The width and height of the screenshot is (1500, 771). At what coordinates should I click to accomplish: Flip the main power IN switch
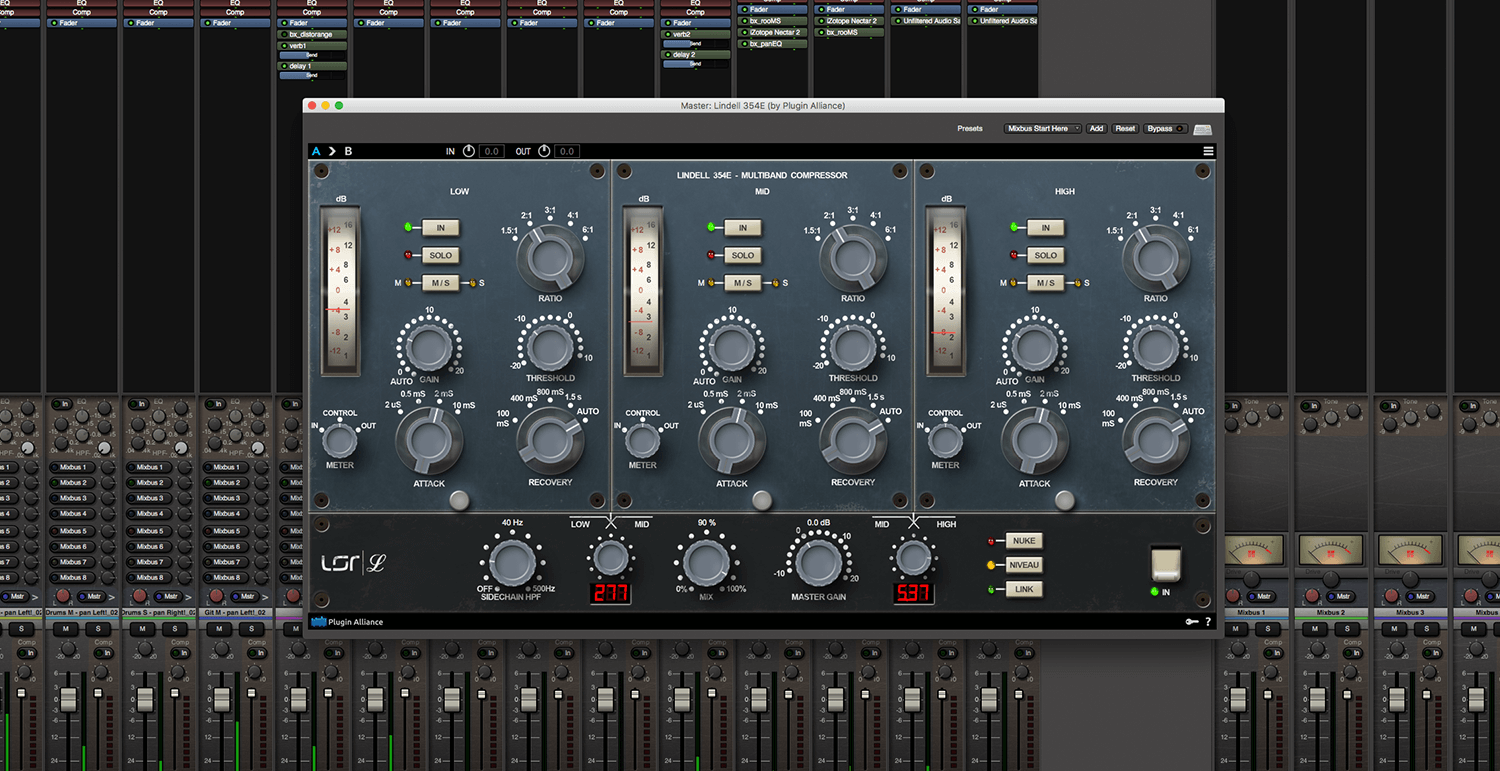[1166, 563]
